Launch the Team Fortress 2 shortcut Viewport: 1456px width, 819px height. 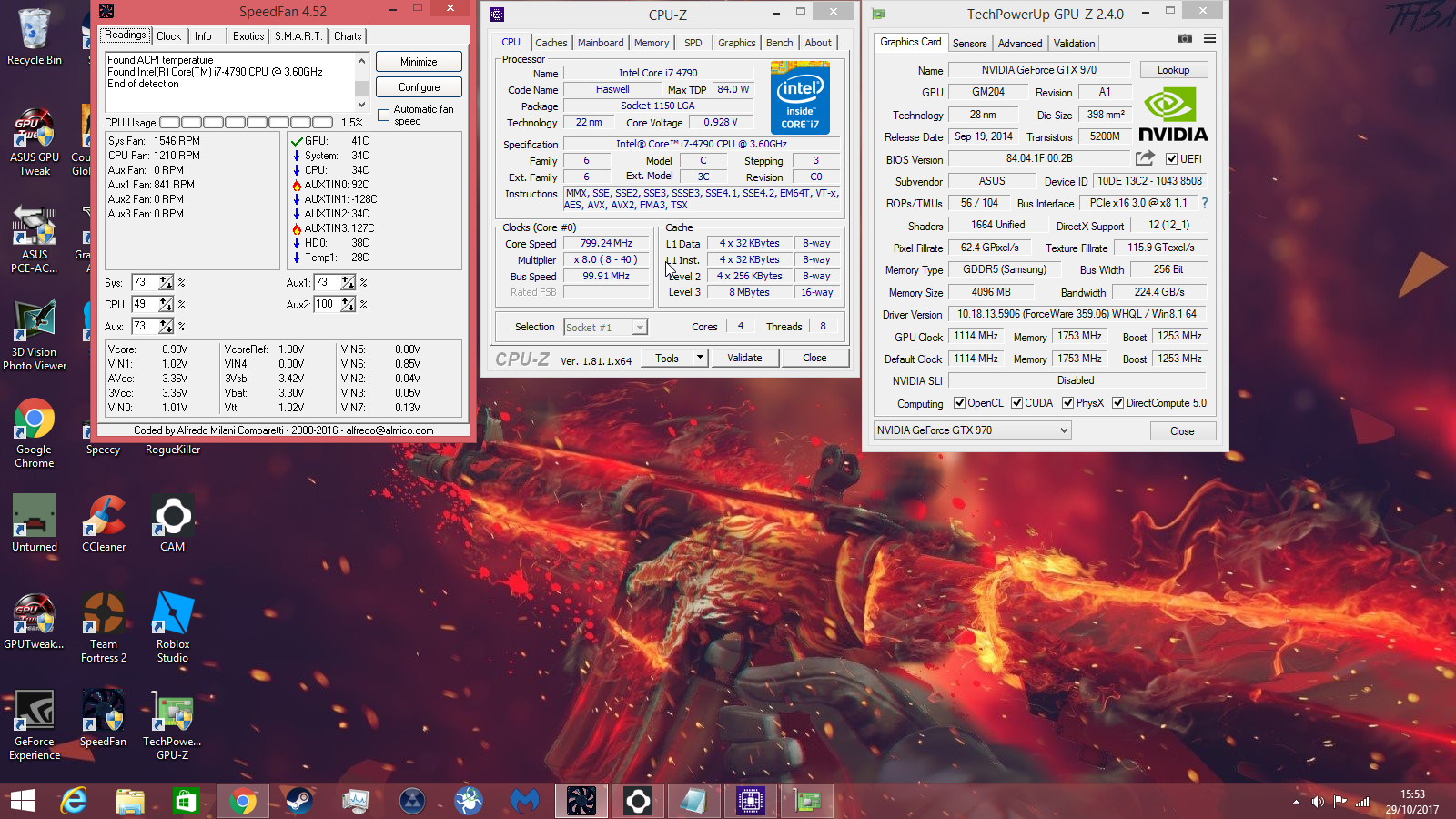[104, 627]
